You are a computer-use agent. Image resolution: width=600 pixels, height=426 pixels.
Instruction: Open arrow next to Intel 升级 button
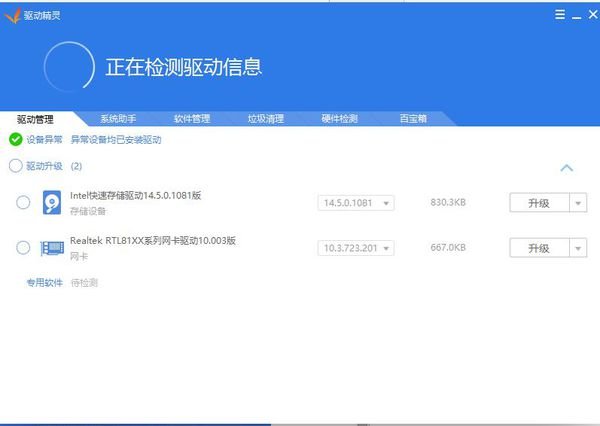coord(578,203)
